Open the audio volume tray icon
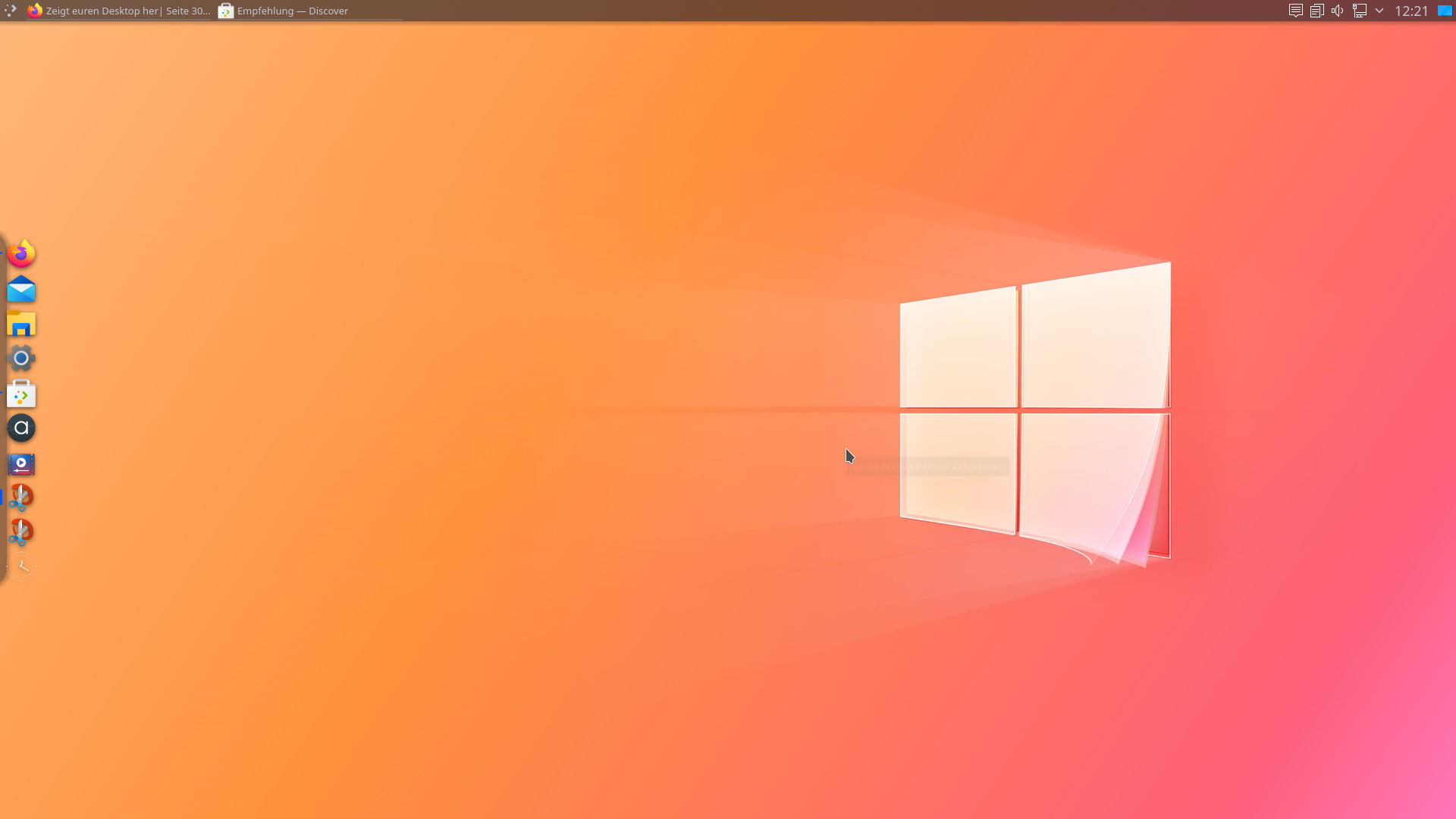The width and height of the screenshot is (1456, 819). tap(1338, 11)
